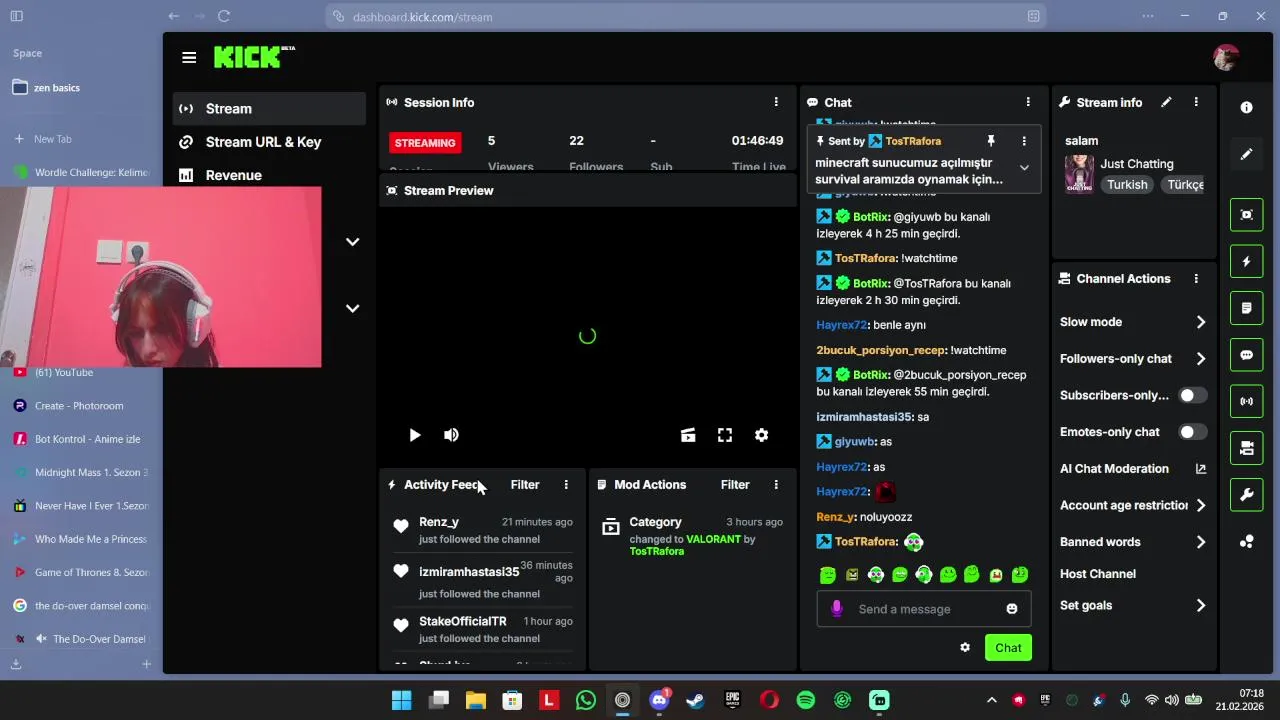The height and width of the screenshot is (720, 1280).
Task: Edit Stream info with pencil icon
Action: click(1166, 102)
